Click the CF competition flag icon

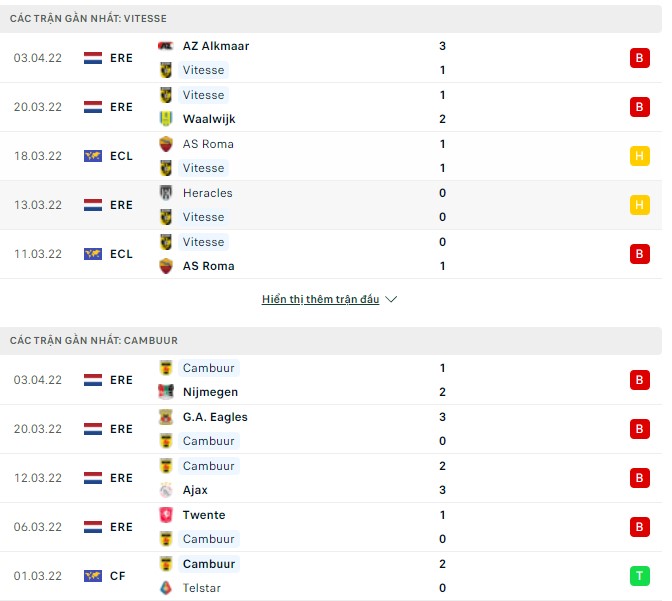(x=93, y=576)
